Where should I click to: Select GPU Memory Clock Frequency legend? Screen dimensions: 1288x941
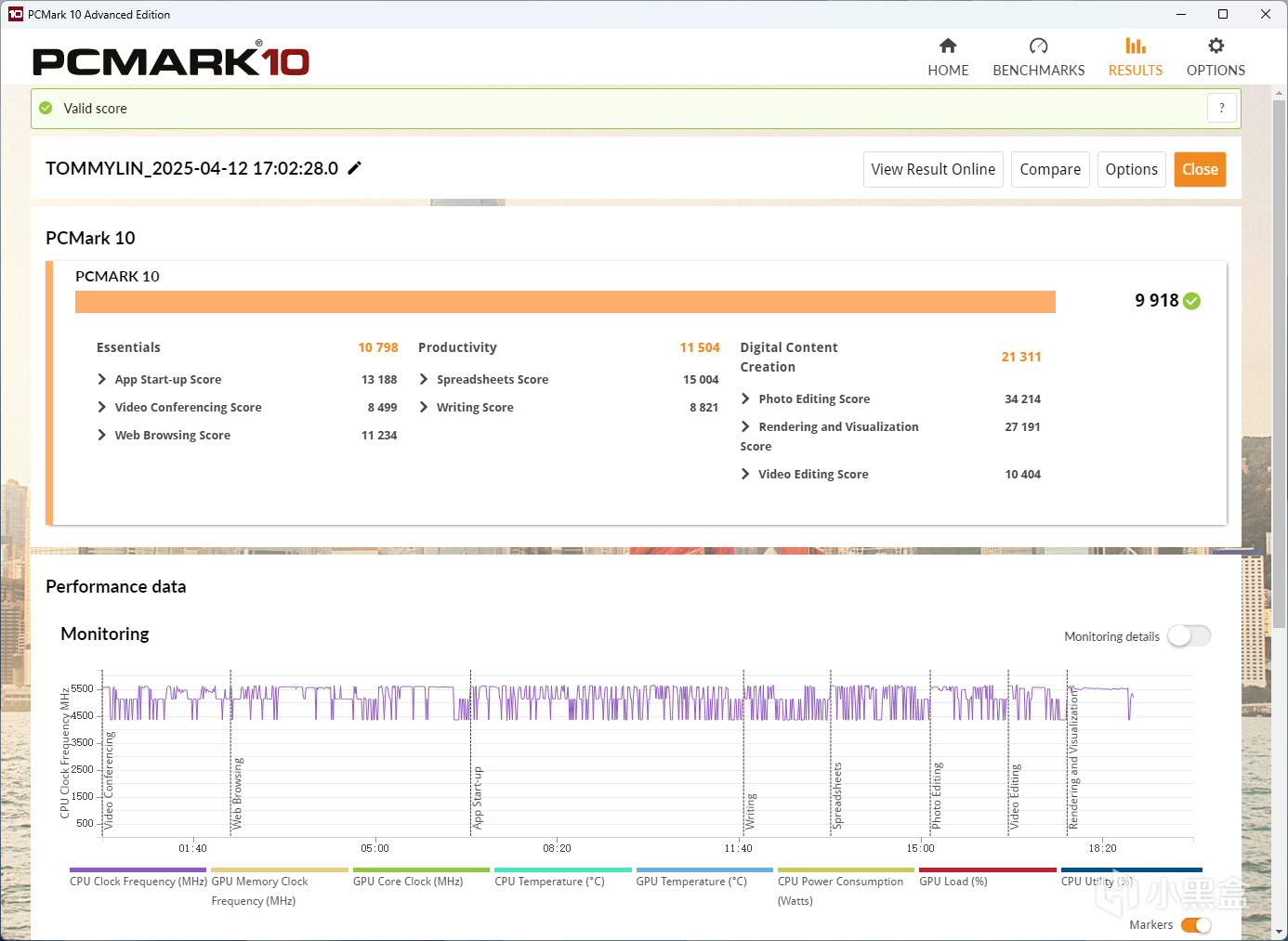[280, 888]
